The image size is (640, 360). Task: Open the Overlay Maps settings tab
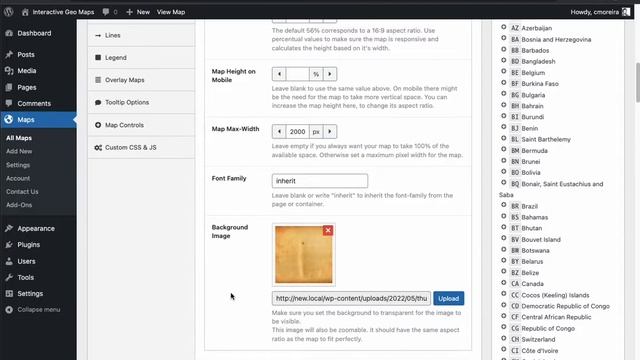141,80
